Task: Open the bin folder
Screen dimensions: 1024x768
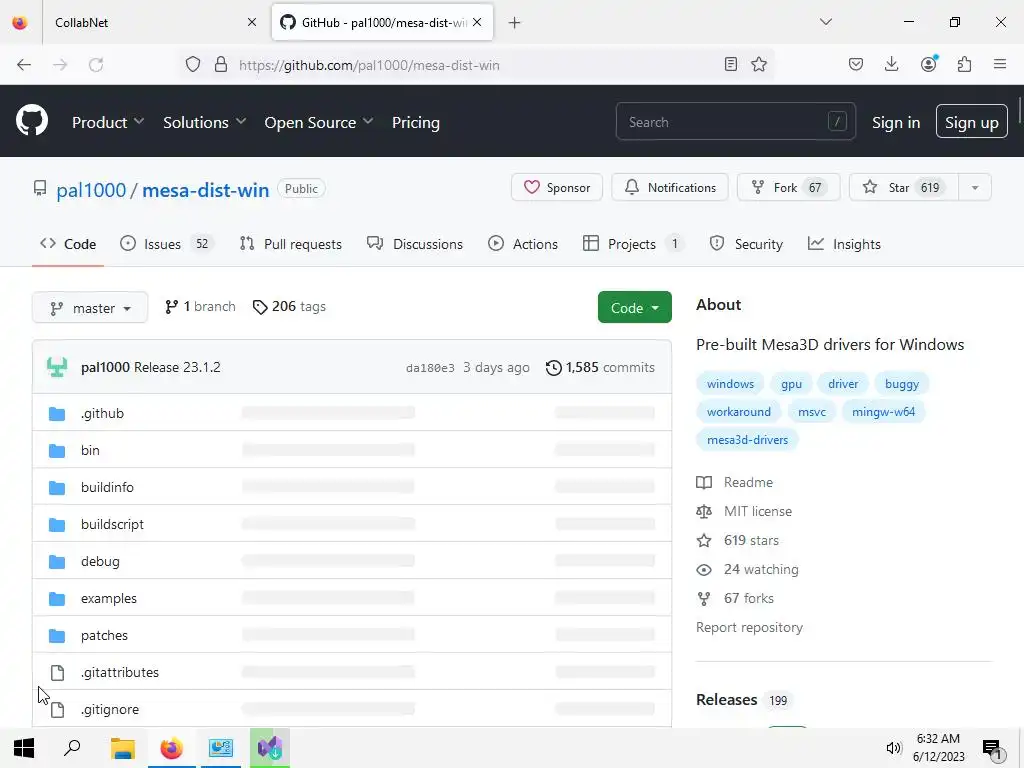Action: coord(90,451)
